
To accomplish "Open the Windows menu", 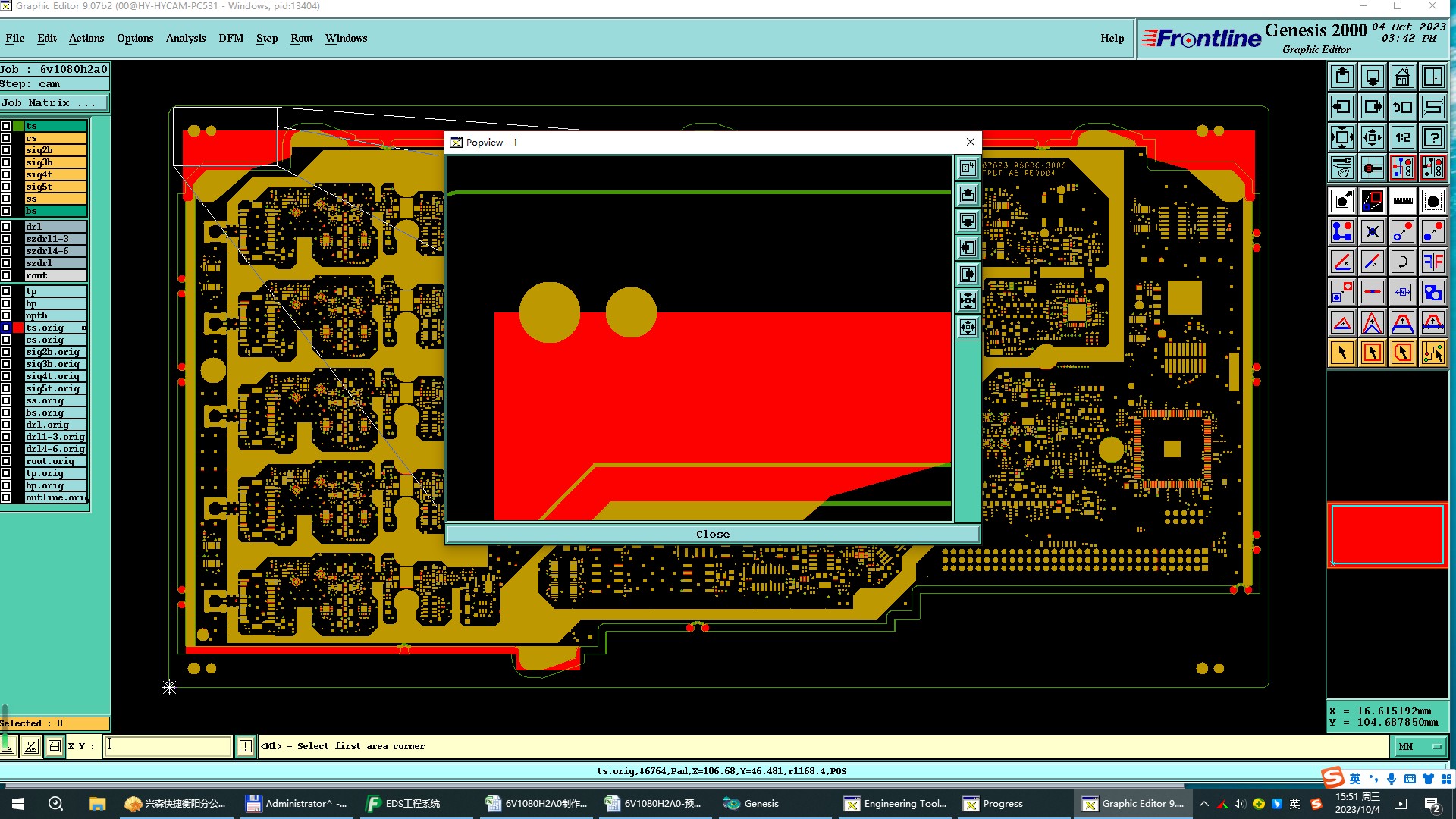I will pyautogui.click(x=347, y=38).
